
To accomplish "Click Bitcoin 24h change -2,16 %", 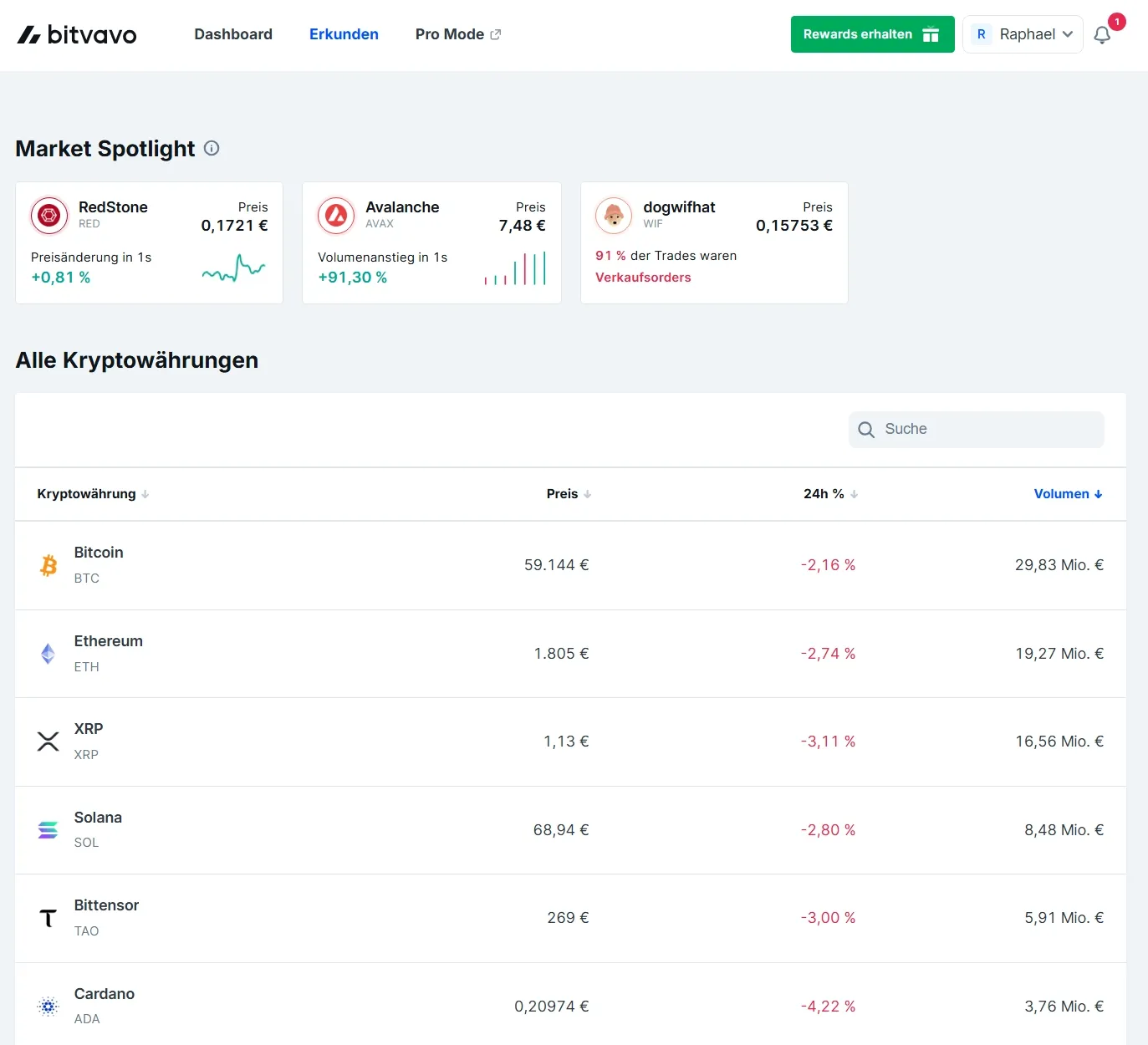I will (829, 565).
